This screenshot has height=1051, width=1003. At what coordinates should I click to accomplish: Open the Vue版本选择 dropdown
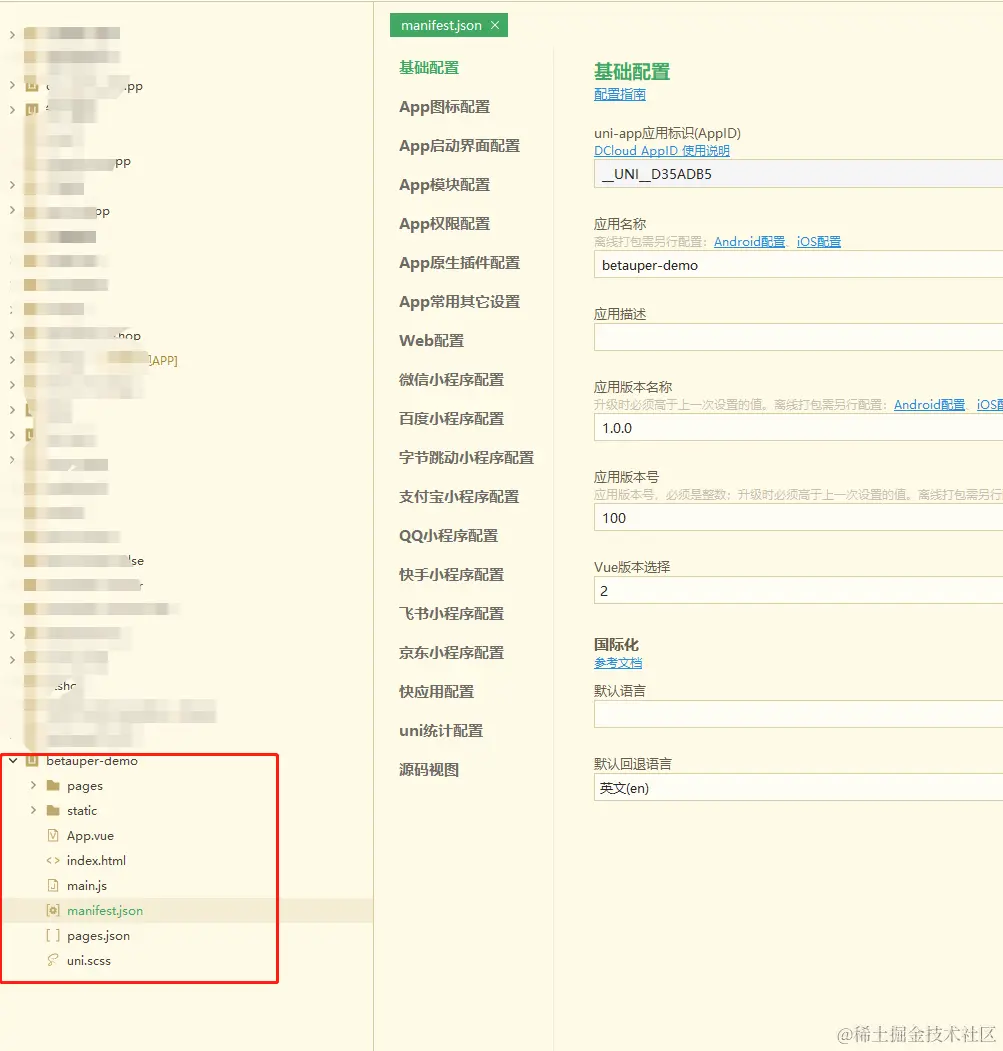pyautogui.click(x=798, y=591)
